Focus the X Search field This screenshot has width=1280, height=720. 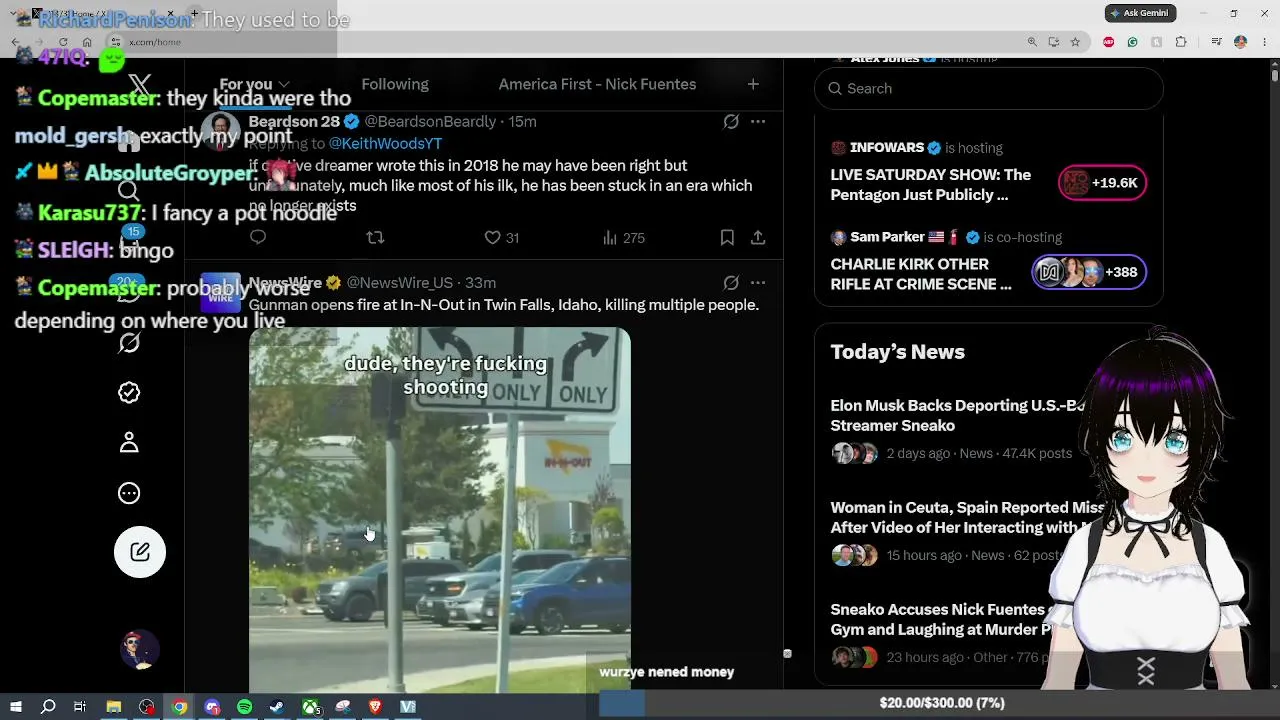point(989,88)
